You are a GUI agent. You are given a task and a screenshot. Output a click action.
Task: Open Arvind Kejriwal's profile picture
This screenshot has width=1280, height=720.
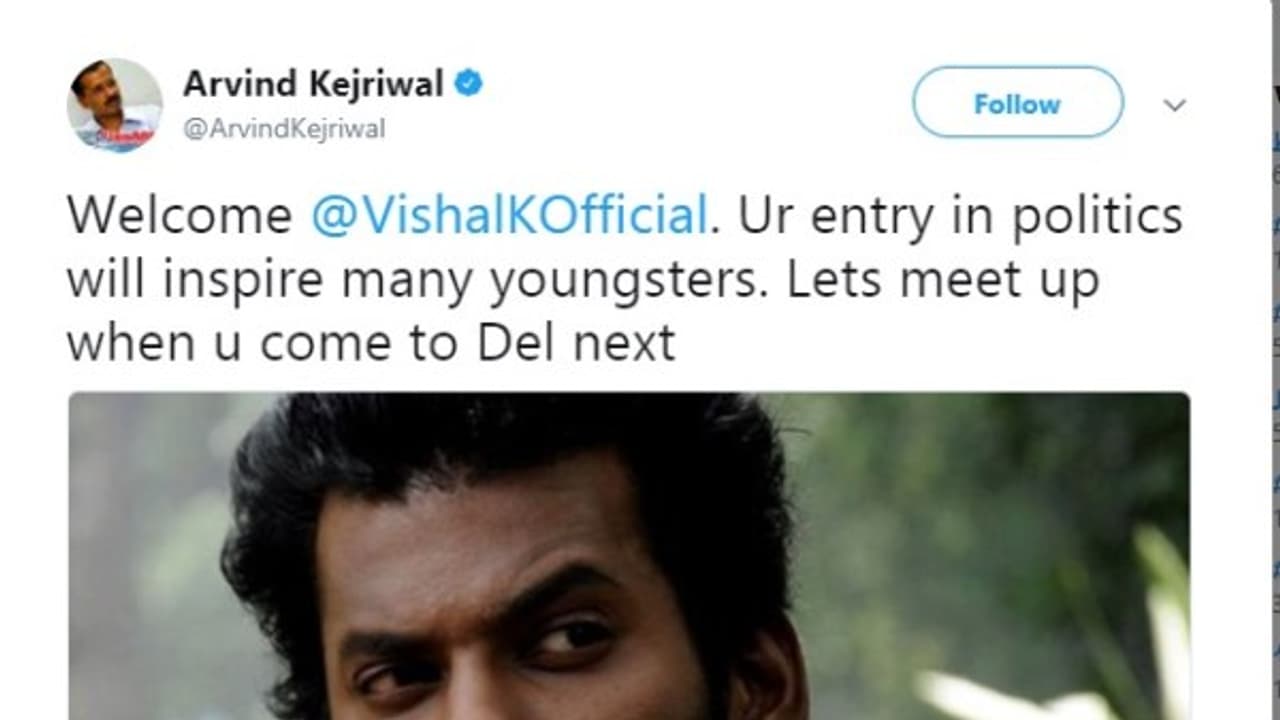pyautogui.click(x=114, y=105)
